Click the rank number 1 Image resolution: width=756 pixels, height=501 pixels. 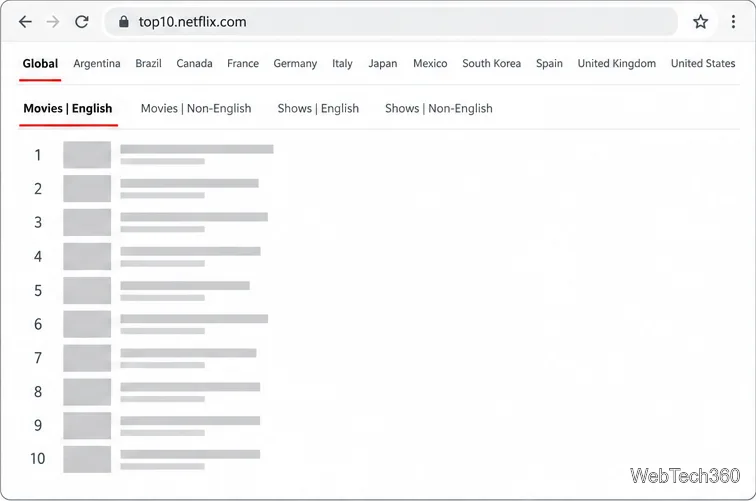(x=38, y=155)
